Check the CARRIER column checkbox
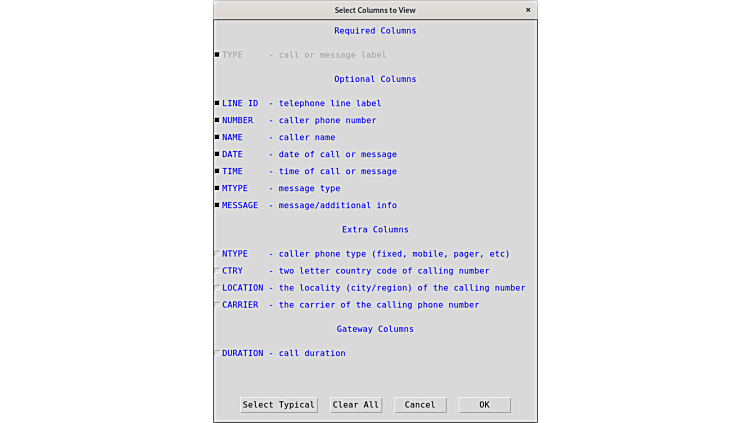 pos(217,304)
